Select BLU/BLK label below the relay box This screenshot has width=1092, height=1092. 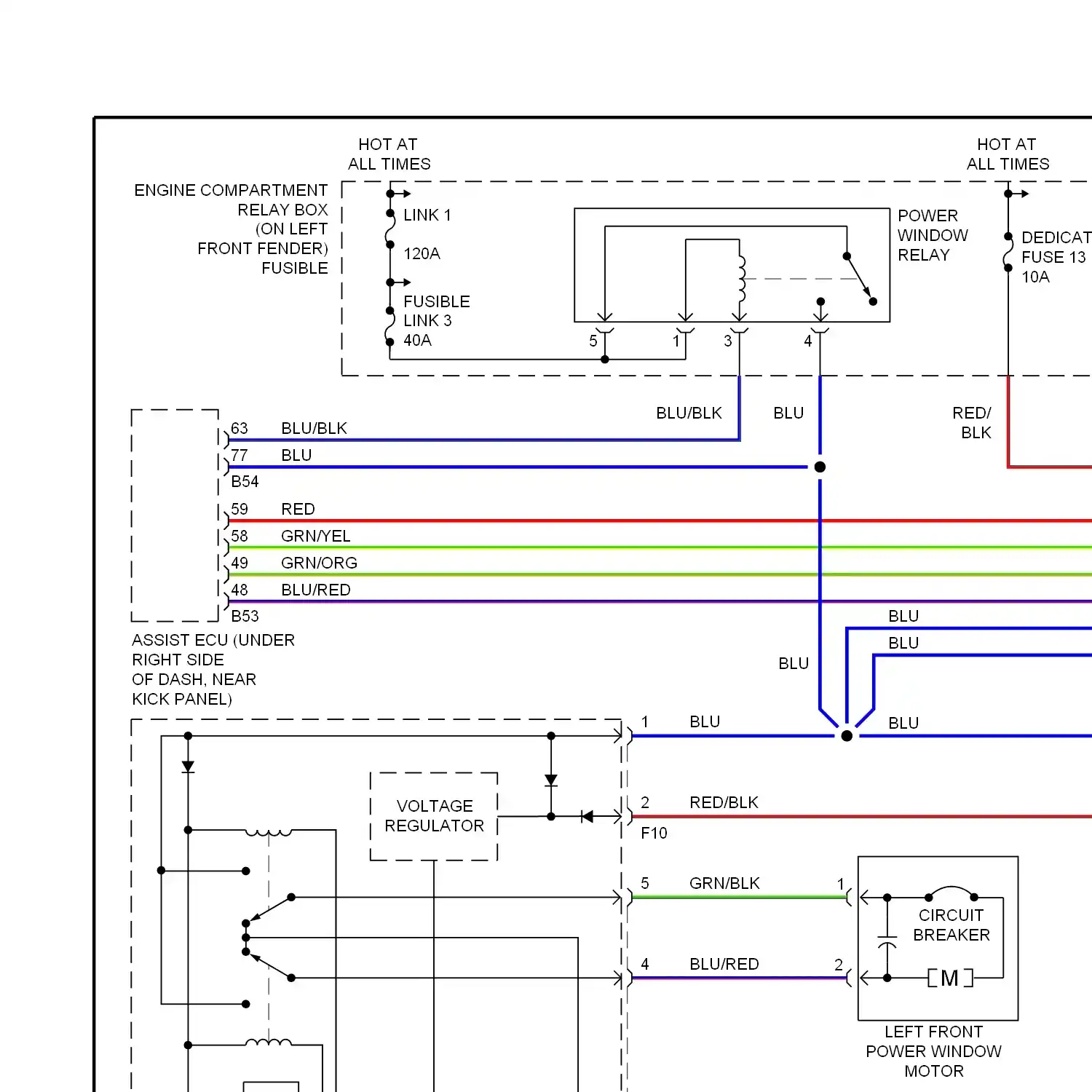[689, 413]
